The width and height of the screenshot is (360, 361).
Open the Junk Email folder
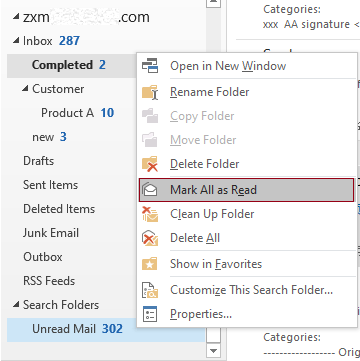pos(51,233)
